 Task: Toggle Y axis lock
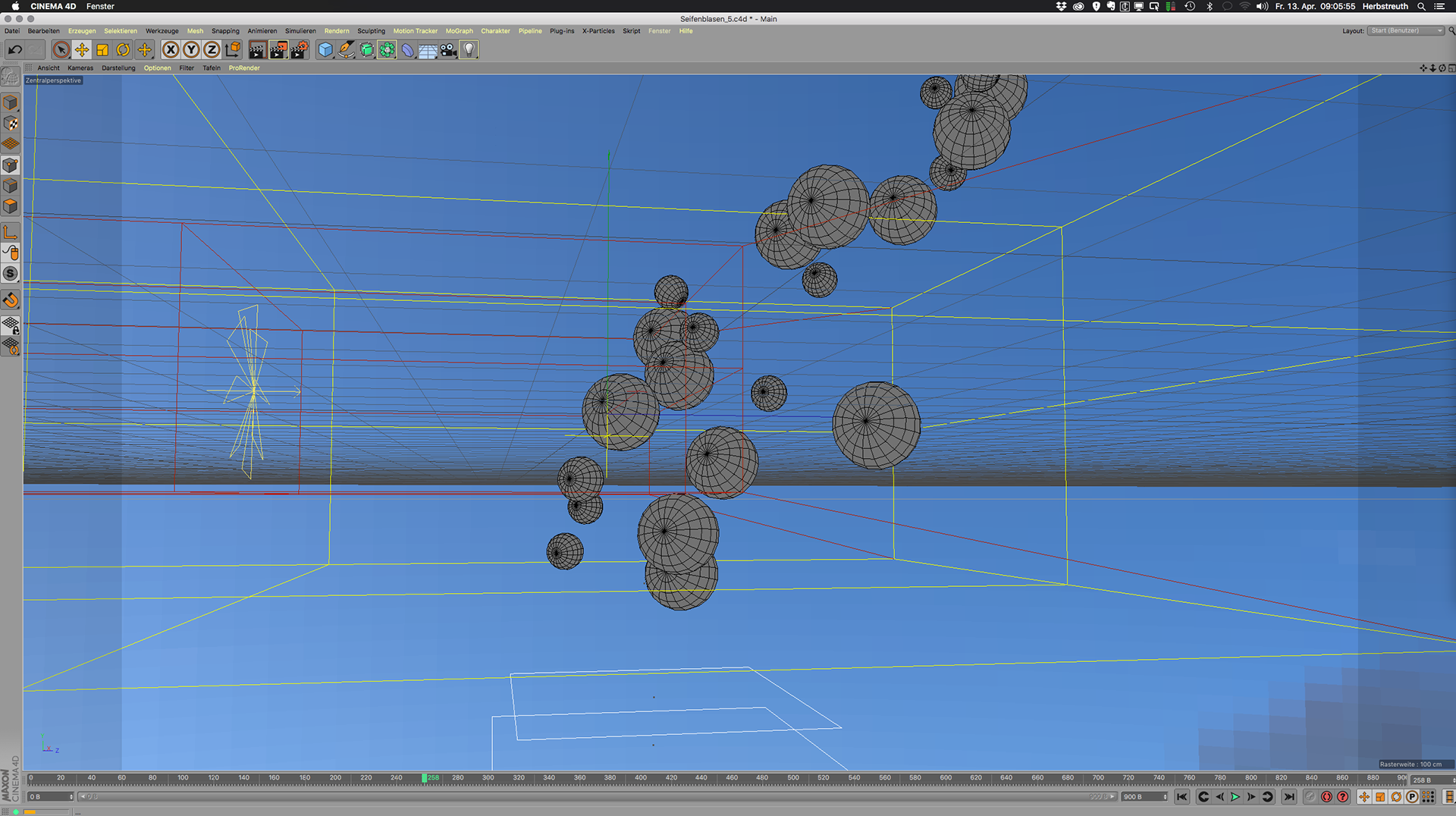(x=191, y=50)
